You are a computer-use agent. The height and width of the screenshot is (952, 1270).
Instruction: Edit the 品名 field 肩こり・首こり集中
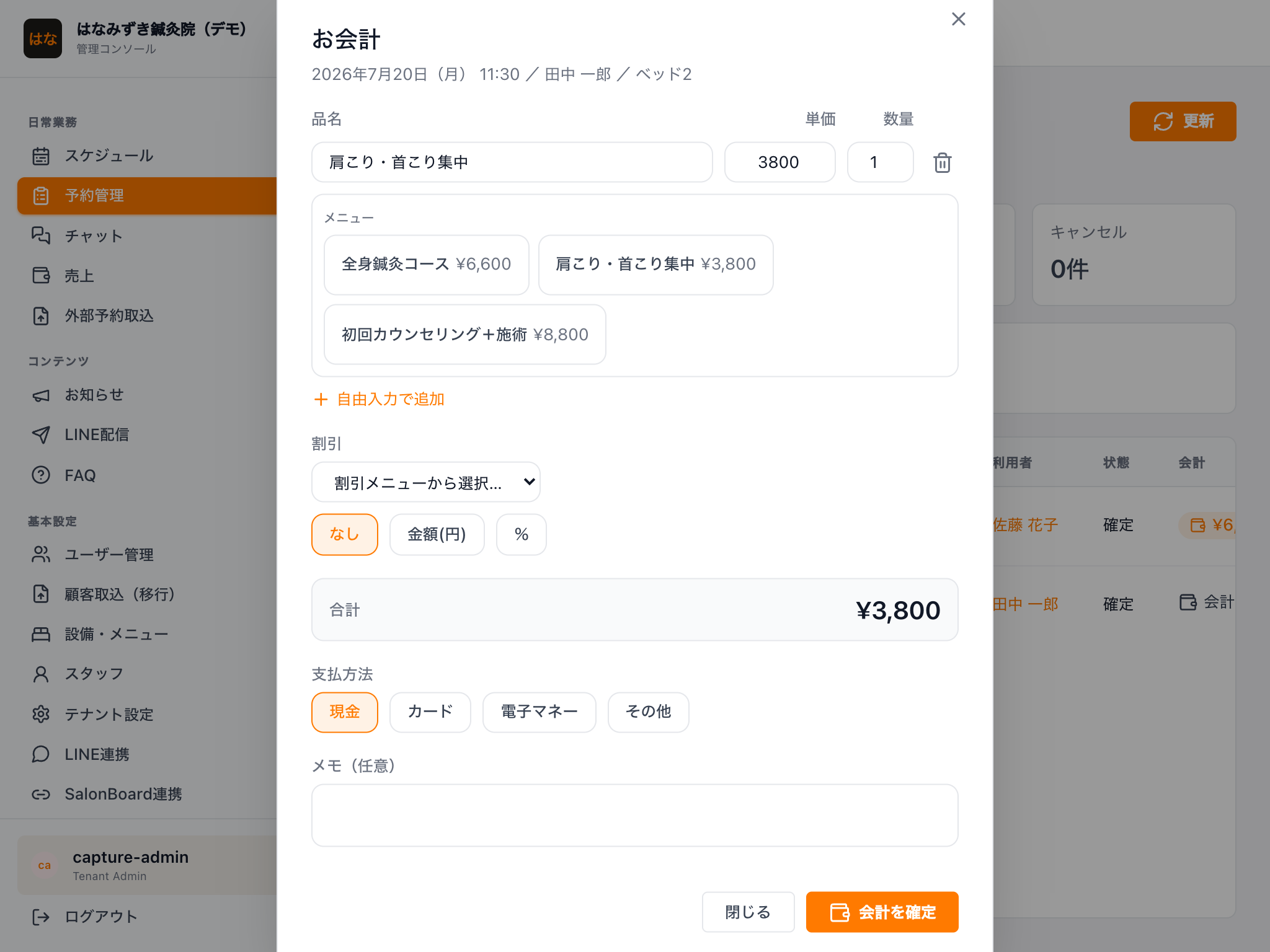(x=512, y=162)
